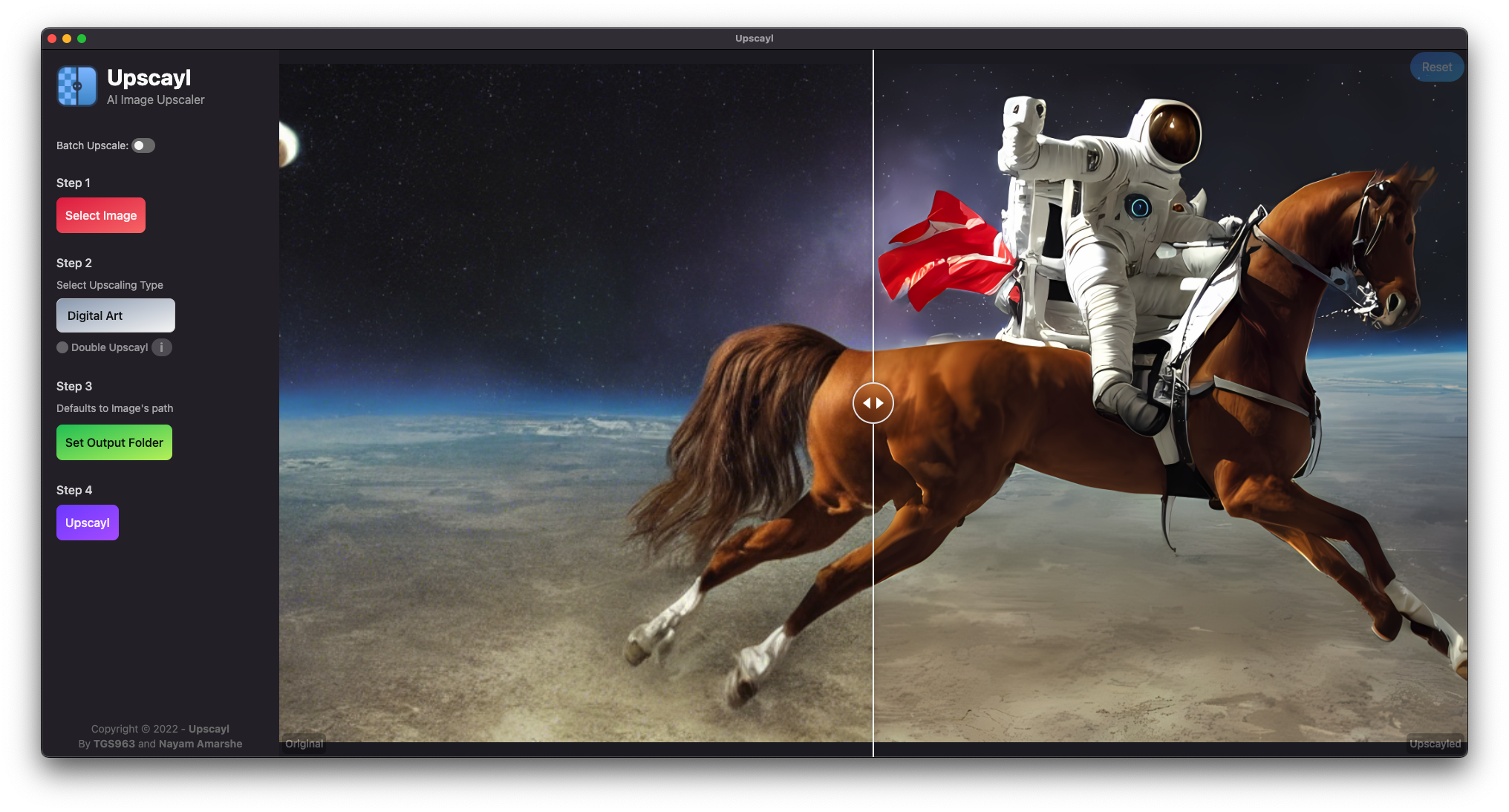Click the Set Output Folder green button
1509x812 pixels.
[x=114, y=442]
